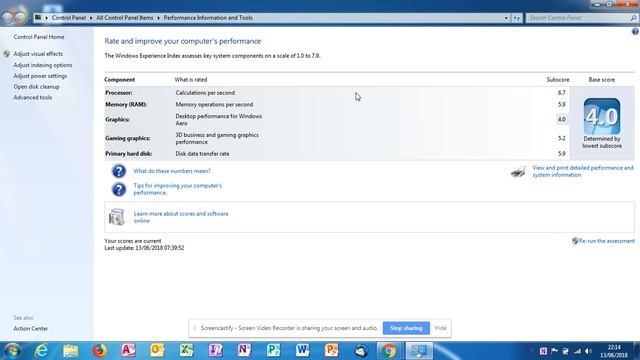
Task: Open Microsoft PowerPoint from taskbar
Action: pyautogui.click(x=331, y=351)
